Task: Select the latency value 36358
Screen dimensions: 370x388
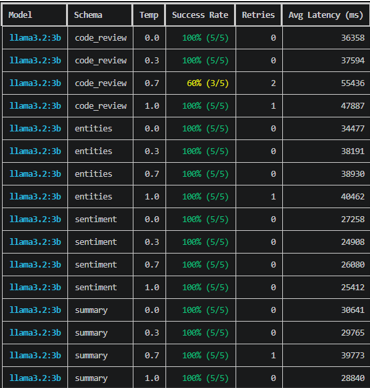Action: 353,38
